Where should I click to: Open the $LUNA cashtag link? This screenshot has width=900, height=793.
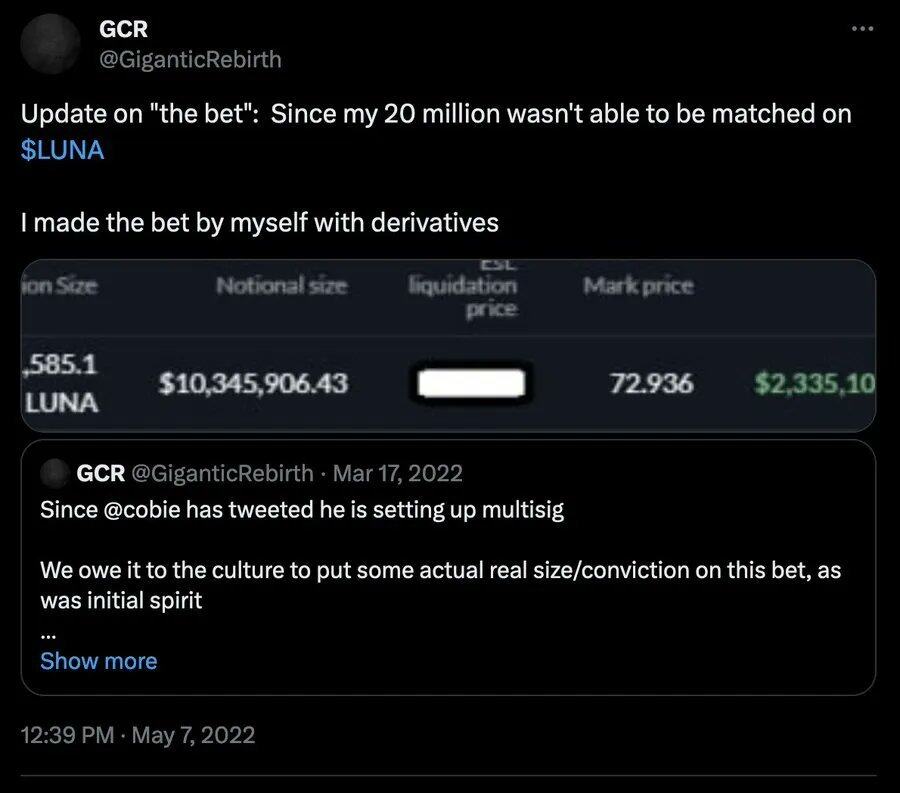click(x=62, y=151)
